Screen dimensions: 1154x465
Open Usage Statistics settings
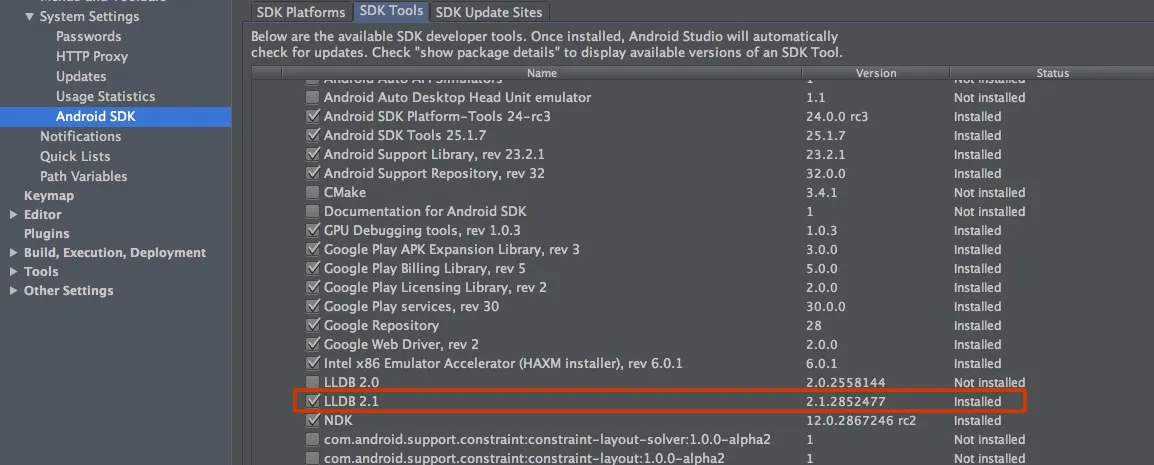point(105,96)
